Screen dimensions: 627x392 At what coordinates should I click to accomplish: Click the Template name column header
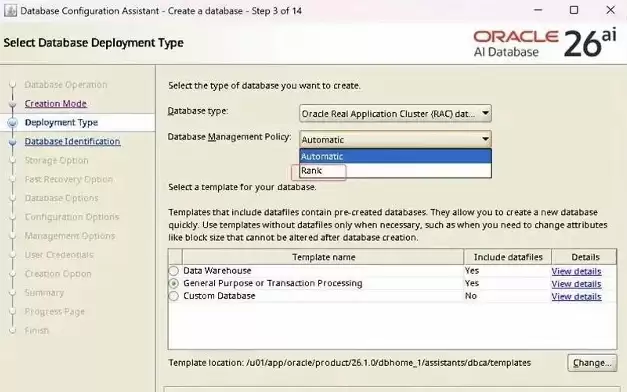pyautogui.click(x=323, y=257)
